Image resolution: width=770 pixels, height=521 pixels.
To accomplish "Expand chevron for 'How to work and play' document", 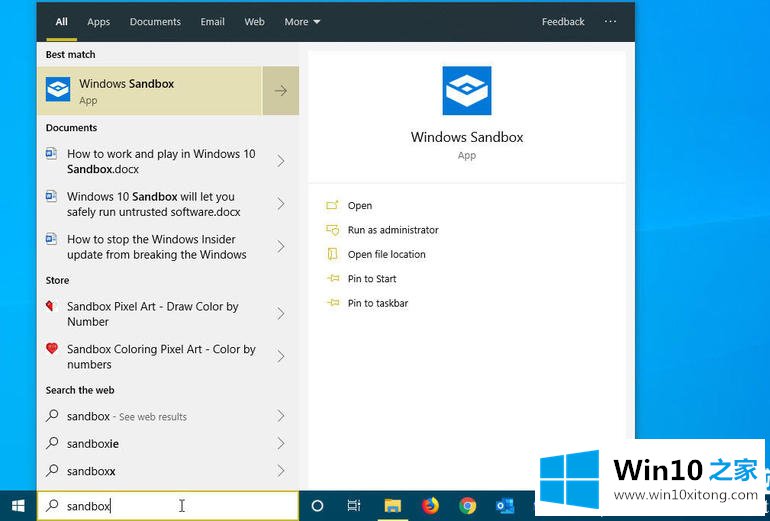I will (x=281, y=161).
